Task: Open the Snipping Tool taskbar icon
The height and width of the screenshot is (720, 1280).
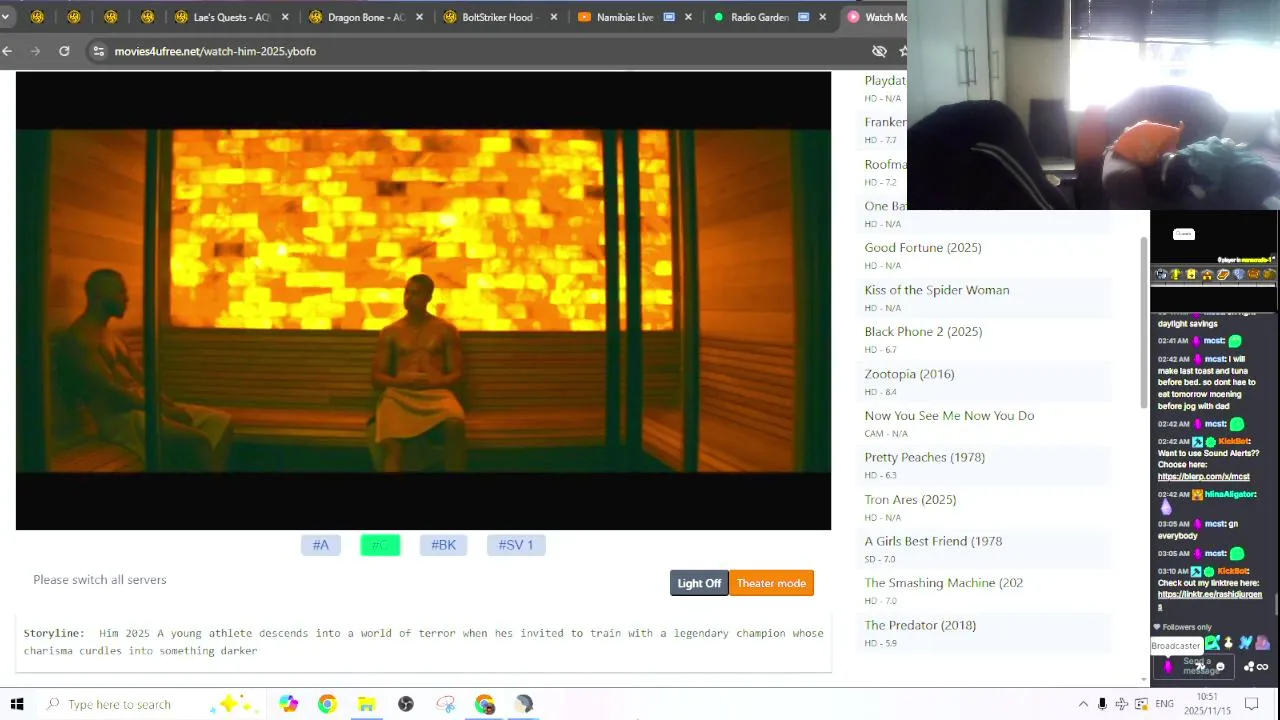Action: point(446,704)
